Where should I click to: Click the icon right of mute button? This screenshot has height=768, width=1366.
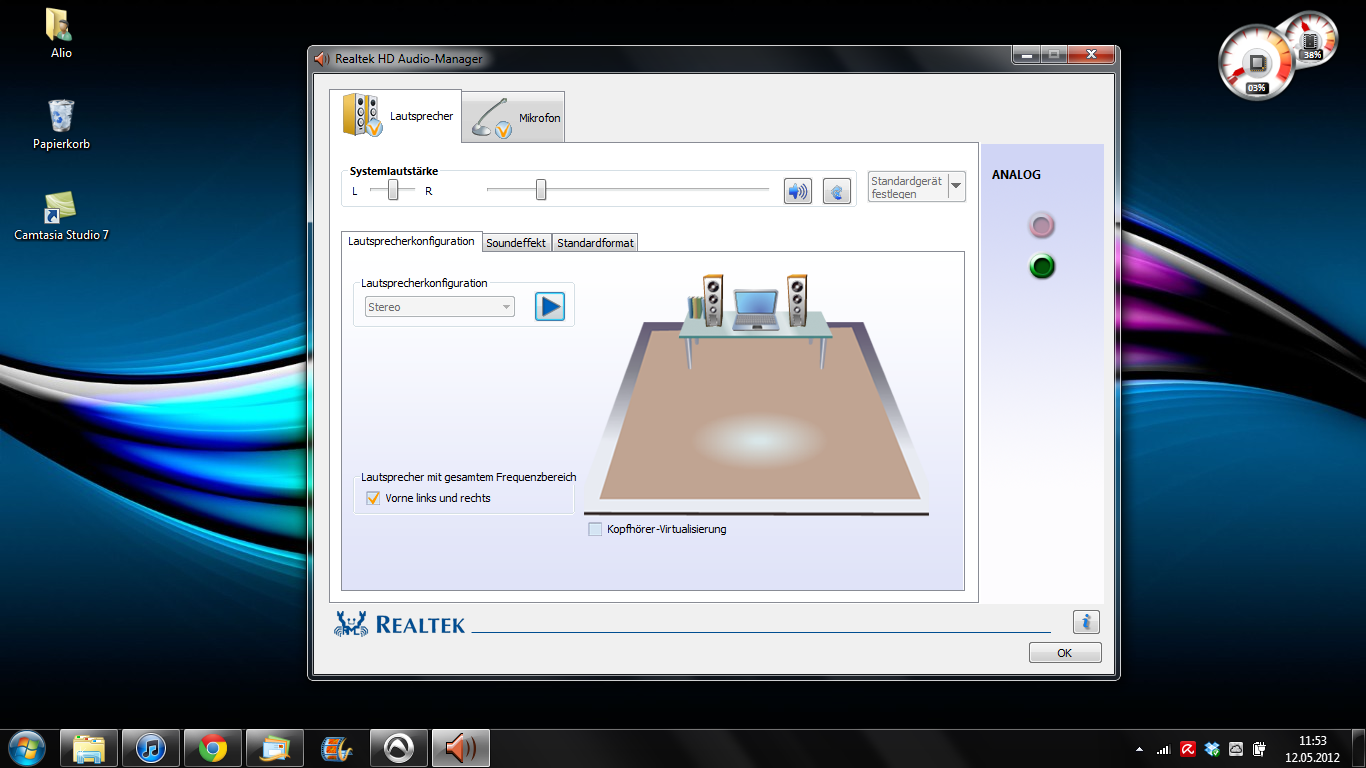tap(836, 191)
